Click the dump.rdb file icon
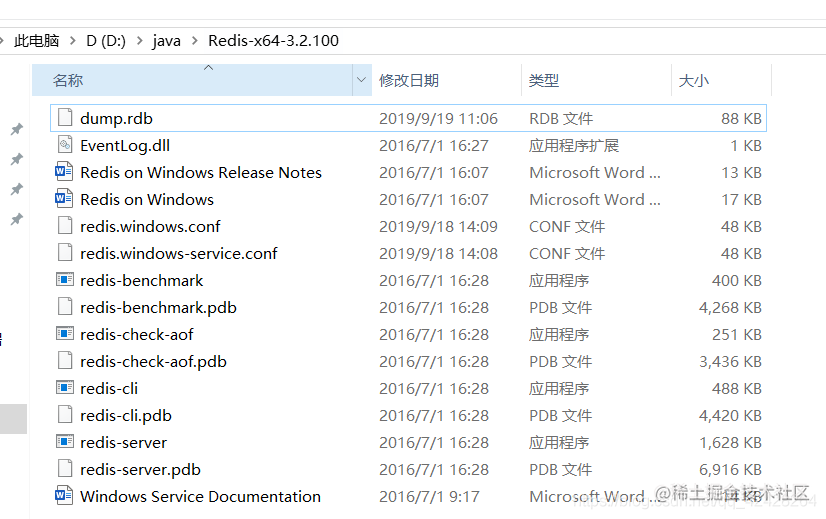 (x=65, y=117)
